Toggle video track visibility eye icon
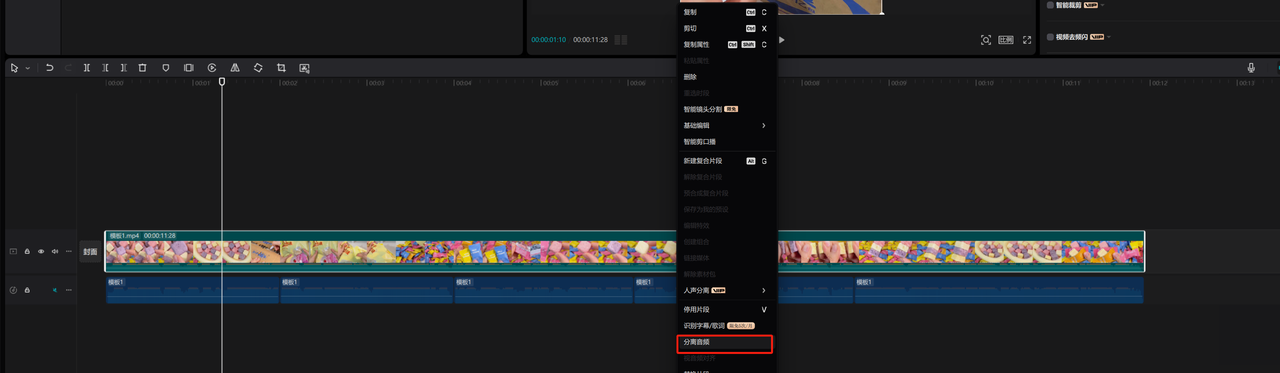The image size is (1280, 373). tap(41, 252)
